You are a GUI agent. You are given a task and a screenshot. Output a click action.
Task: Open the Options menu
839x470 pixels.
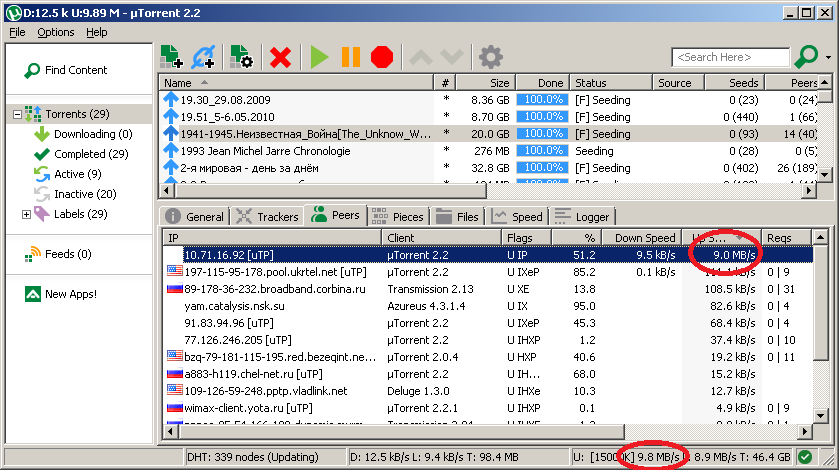56,32
